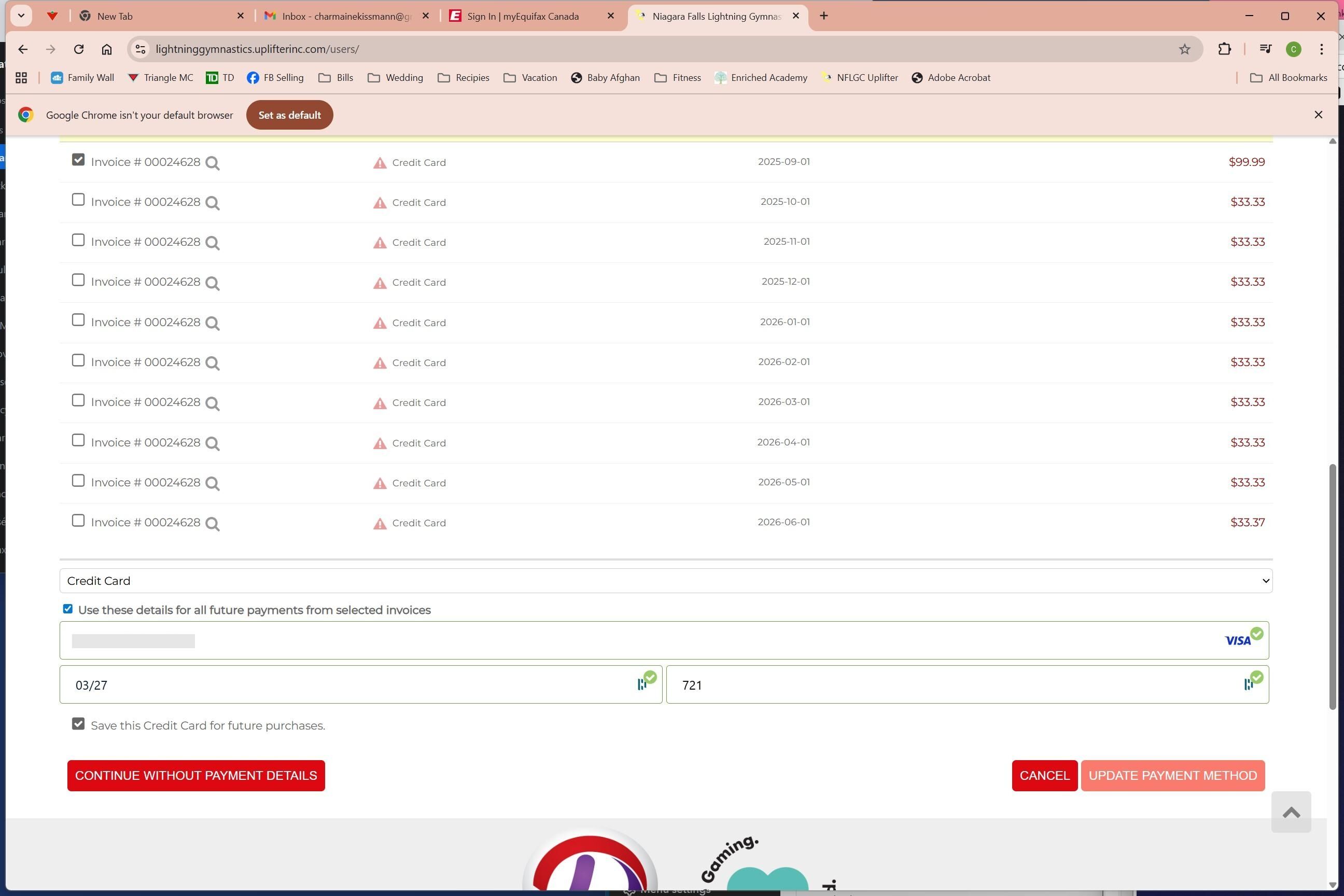Screen dimensions: 1344x896
Task: Open site information icon in address bar
Action: point(141,49)
